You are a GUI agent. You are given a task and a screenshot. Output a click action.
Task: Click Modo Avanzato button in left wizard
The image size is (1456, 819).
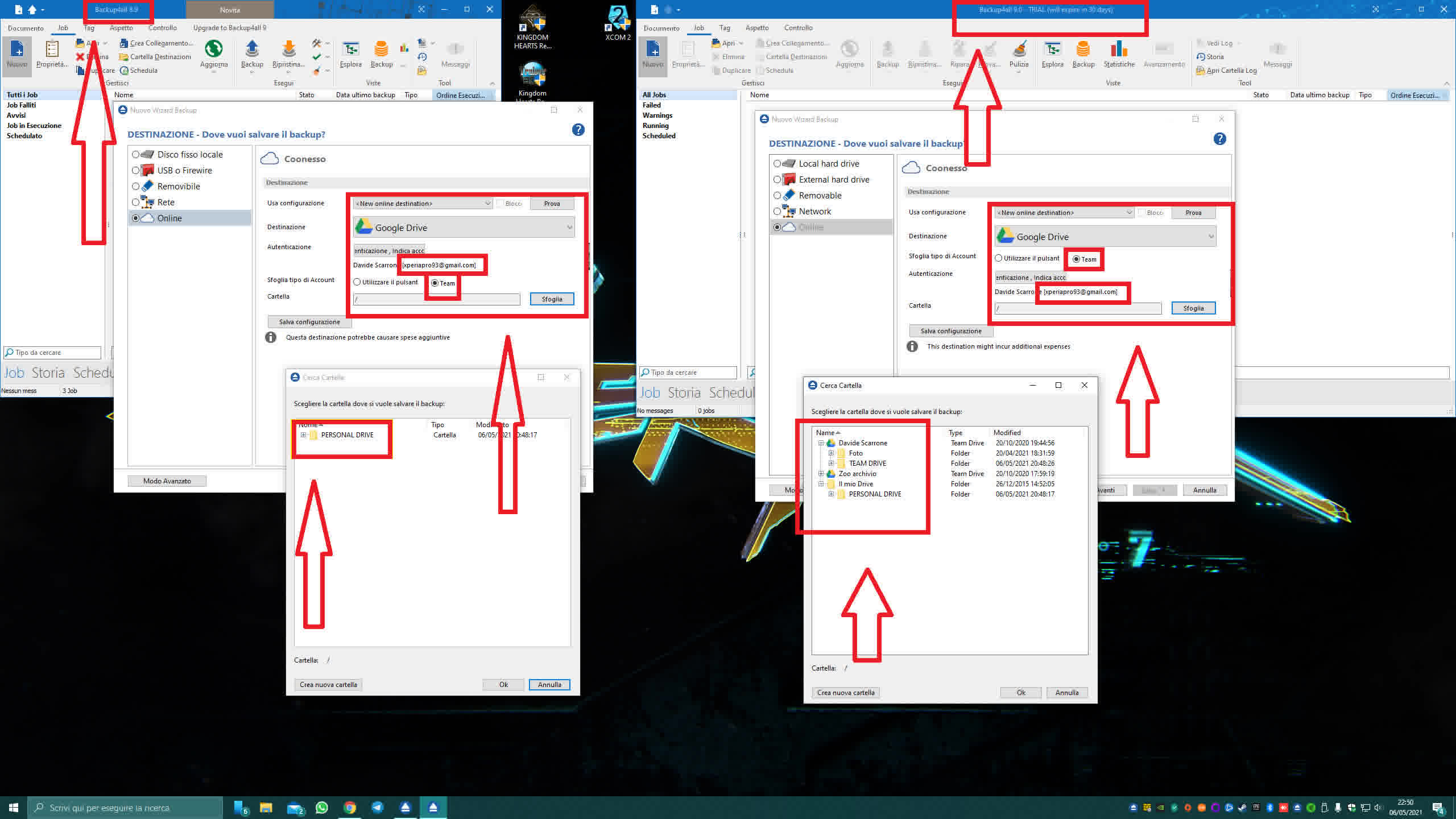[x=167, y=481]
